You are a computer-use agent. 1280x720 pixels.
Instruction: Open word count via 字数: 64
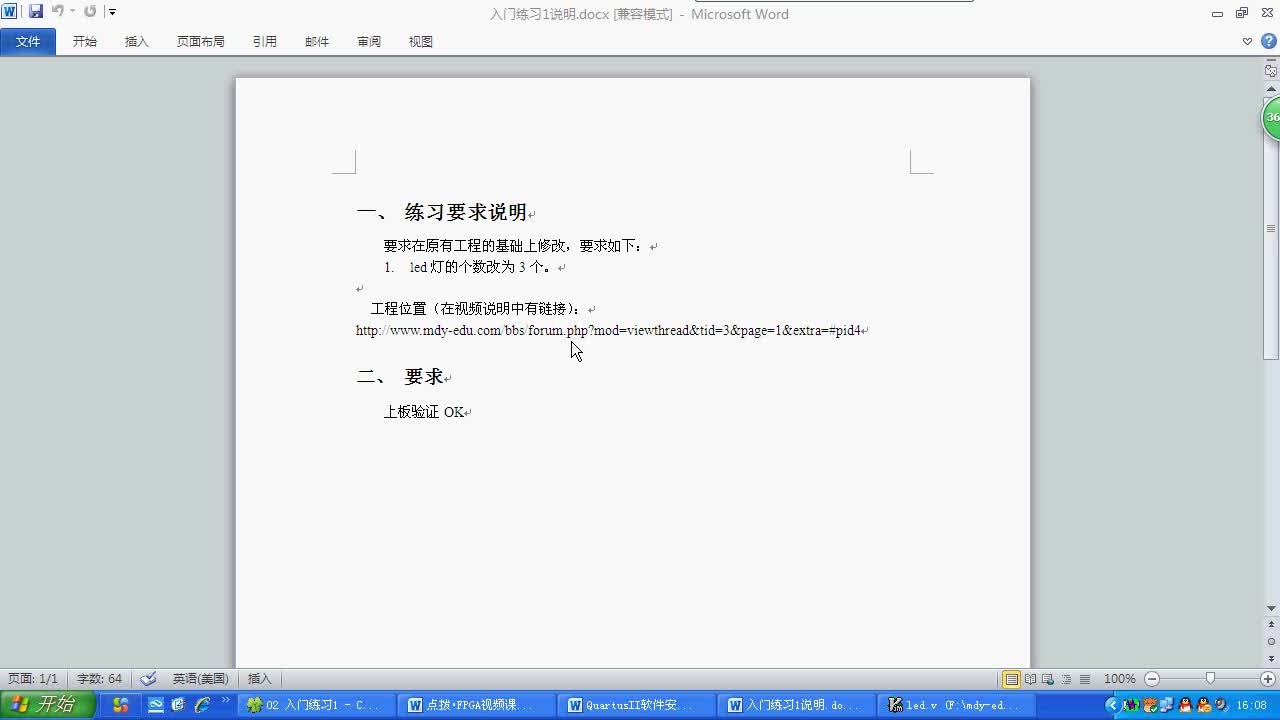click(x=99, y=679)
